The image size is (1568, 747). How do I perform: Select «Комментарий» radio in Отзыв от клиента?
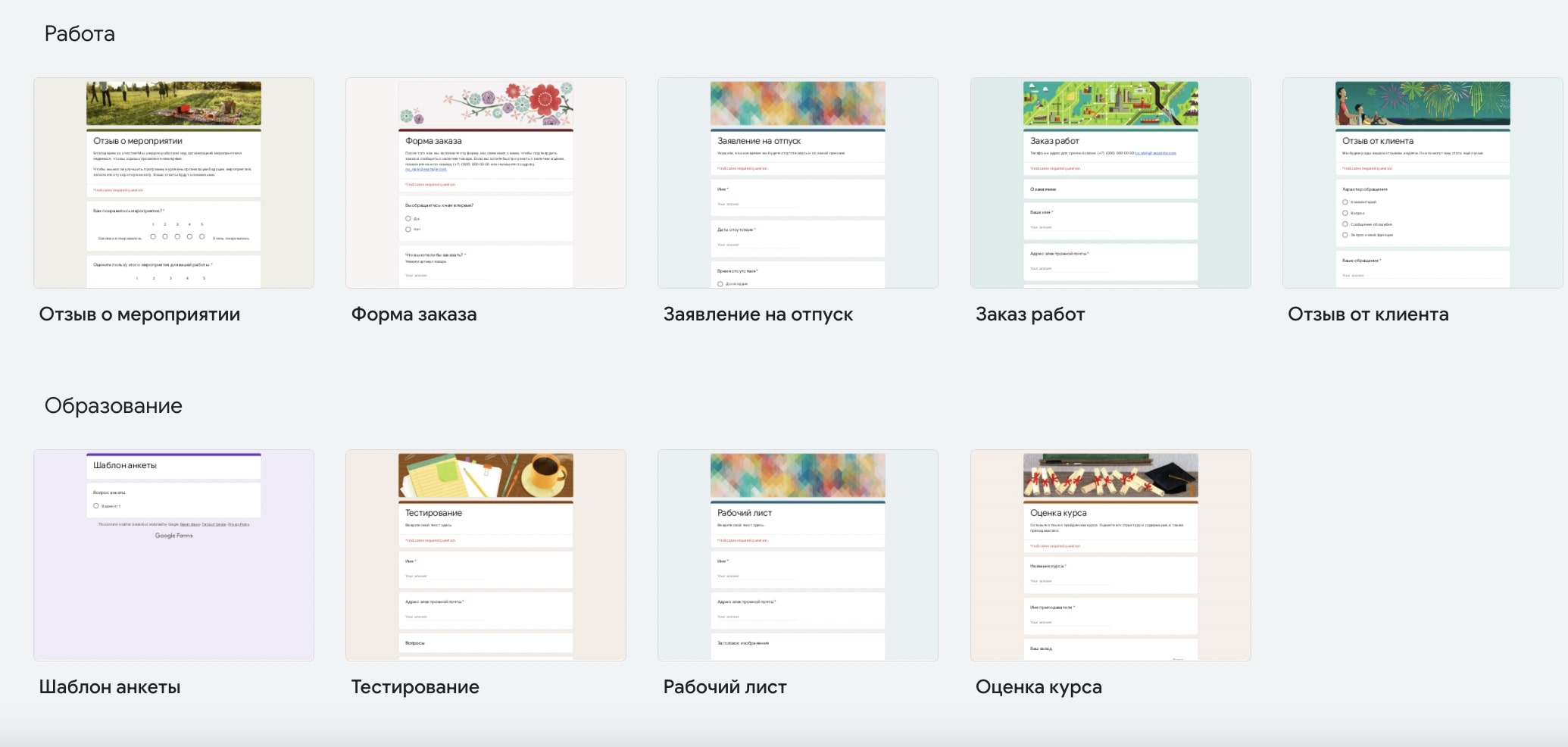(1343, 202)
